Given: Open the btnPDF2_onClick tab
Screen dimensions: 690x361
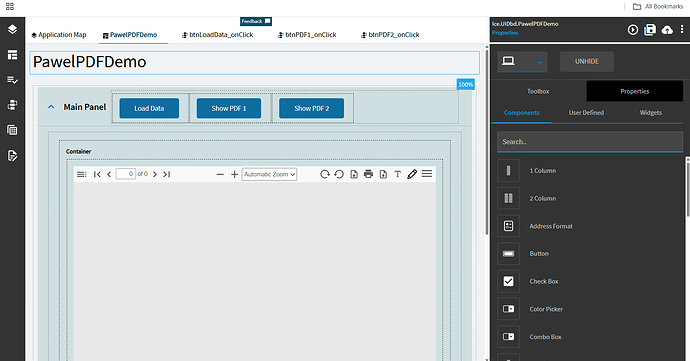Looking at the screenshot, I should pos(390,35).
